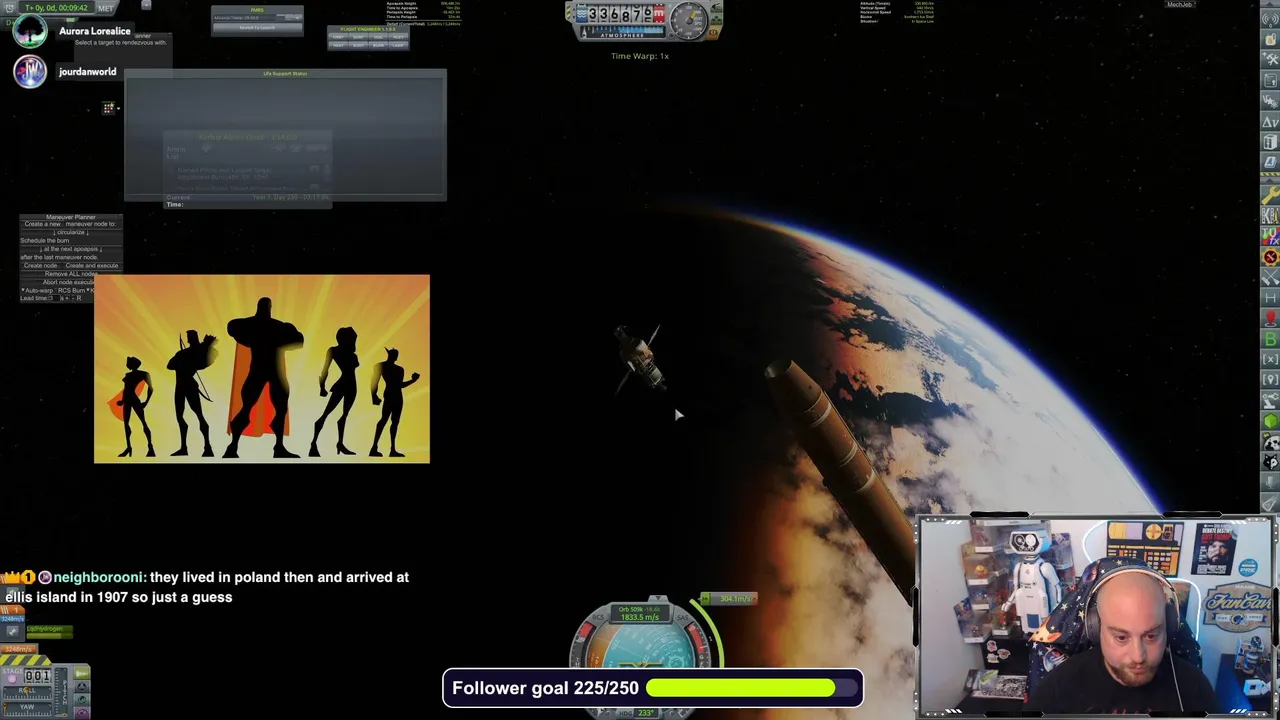Click the Follower goal progress bar
This screenshot has width=1280, height=720.
click(x=753, y=688)
